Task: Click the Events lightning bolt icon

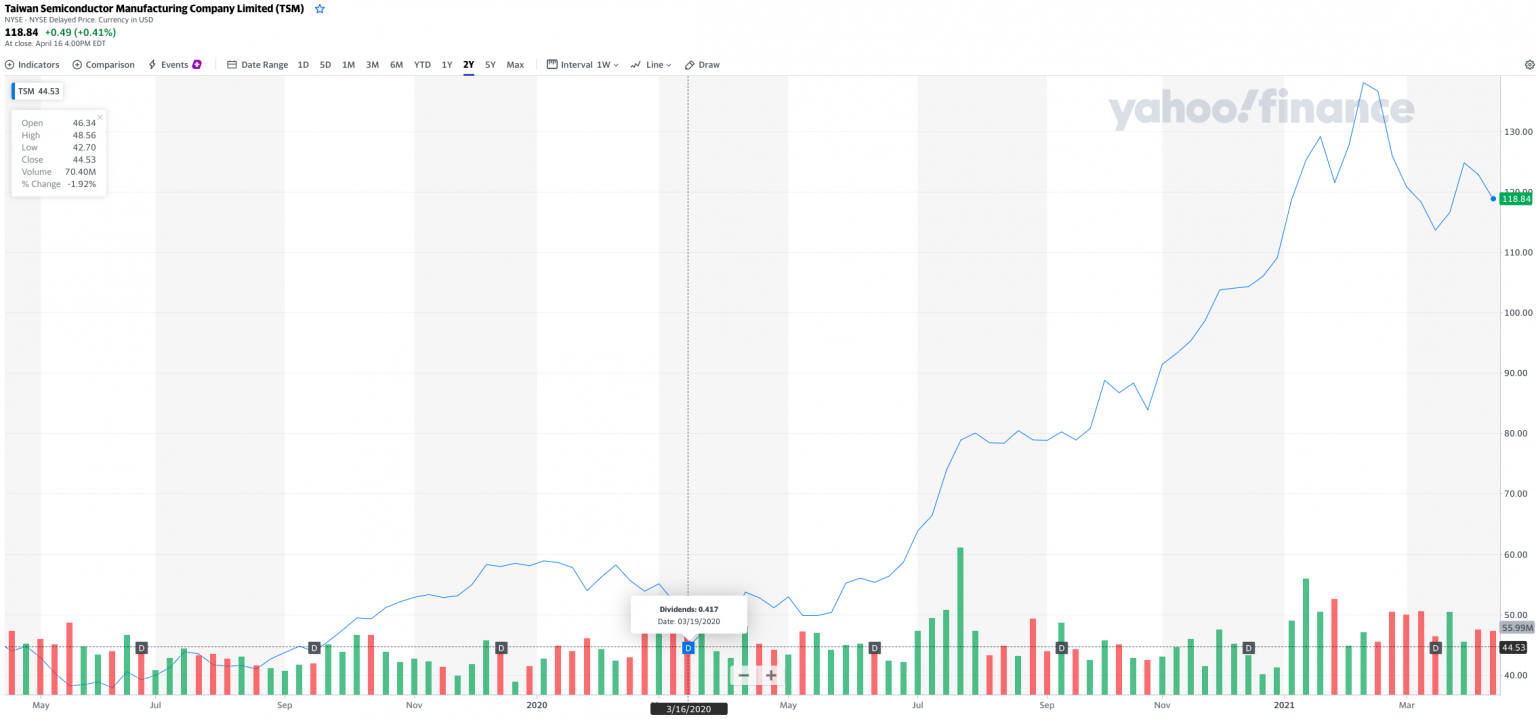Action: tap(153, 65)
